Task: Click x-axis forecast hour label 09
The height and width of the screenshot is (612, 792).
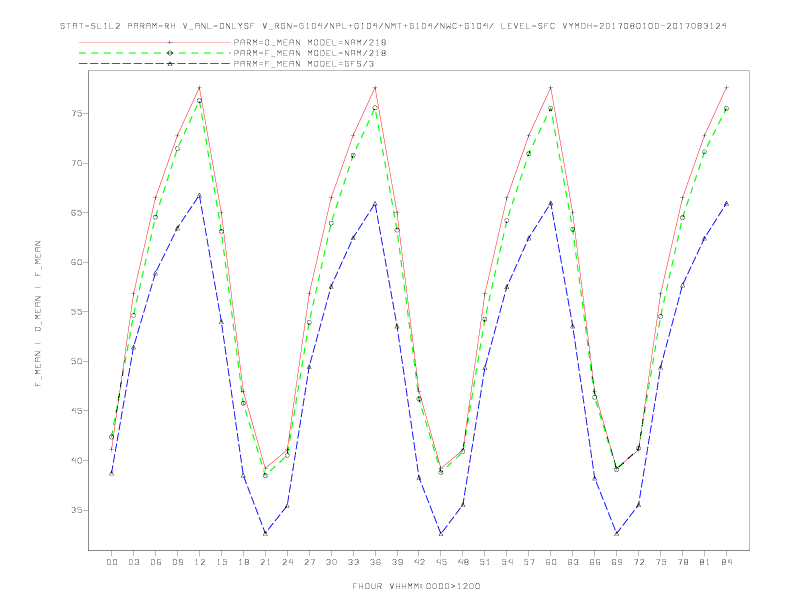Action: coord(177,562)
